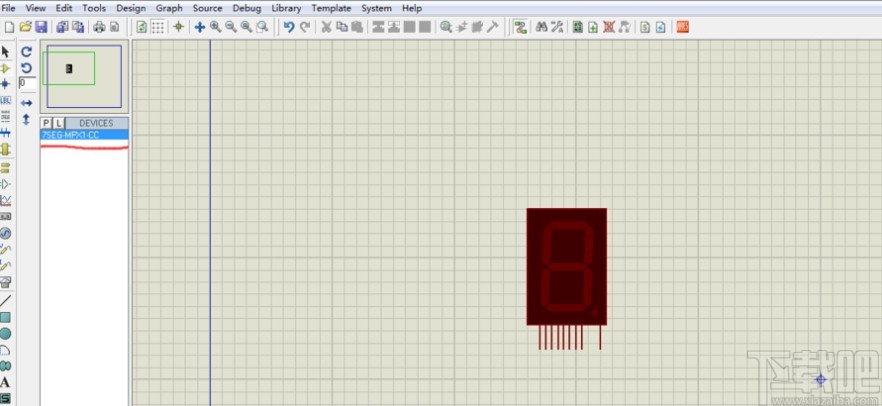Click the Block Copy icon

pyautogui.click(x=379, y=27)
